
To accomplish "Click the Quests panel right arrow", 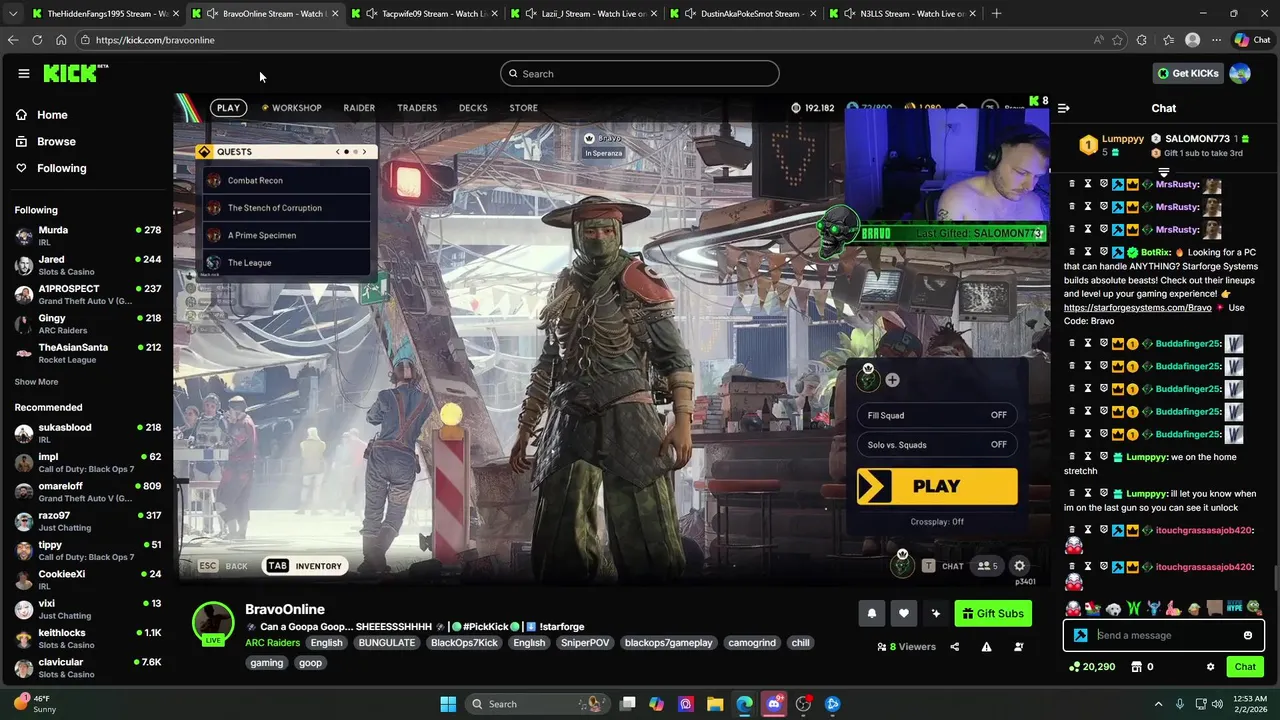I will tap(364, 152).
